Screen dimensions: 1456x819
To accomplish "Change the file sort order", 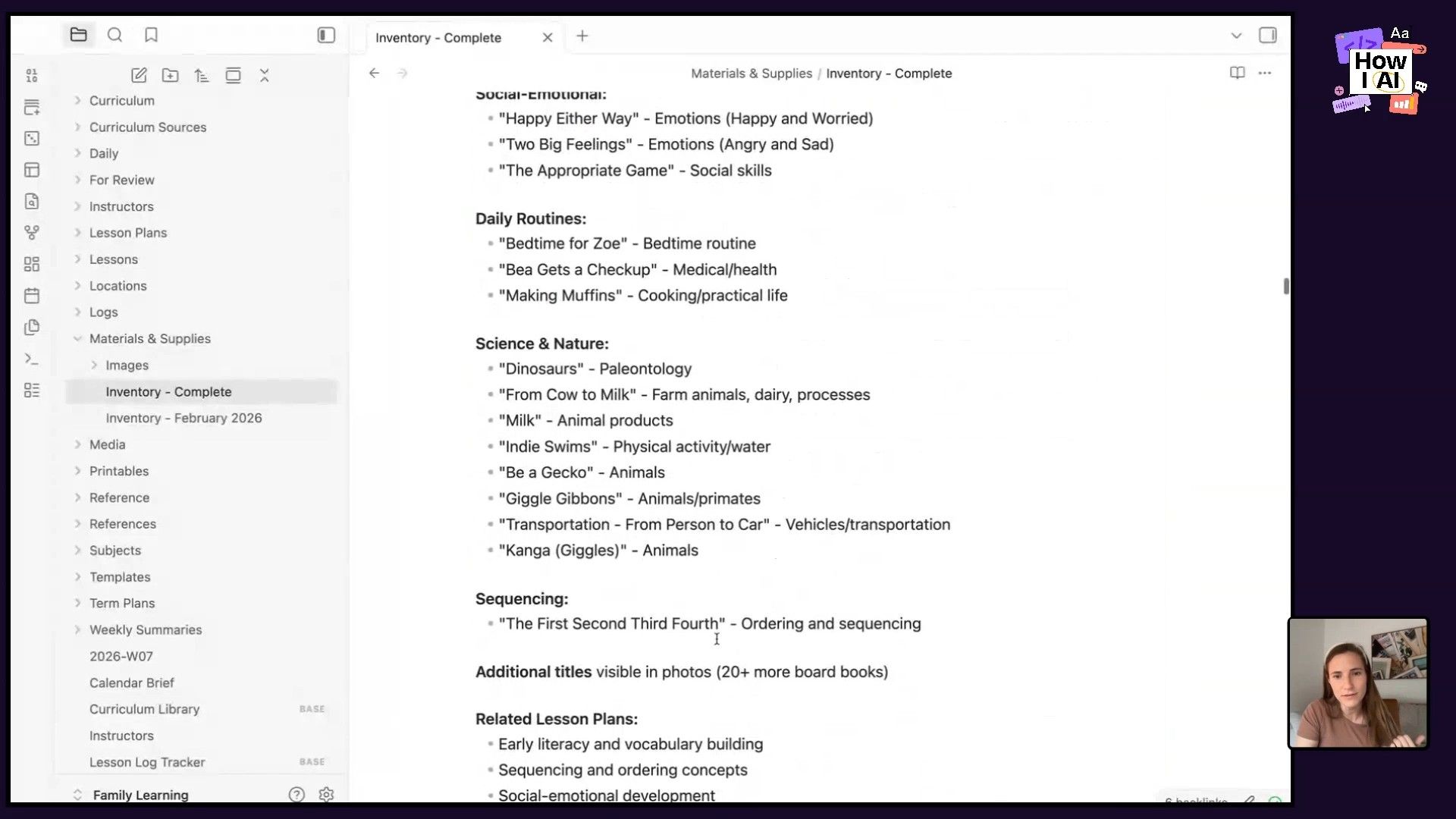I will tap(202, 76).
